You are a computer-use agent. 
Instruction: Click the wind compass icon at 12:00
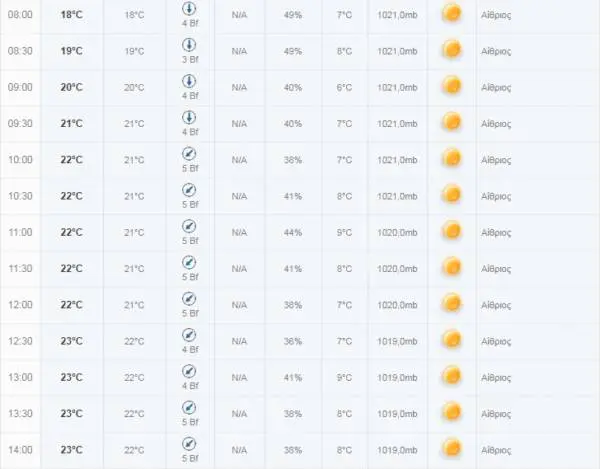[189, 299]
